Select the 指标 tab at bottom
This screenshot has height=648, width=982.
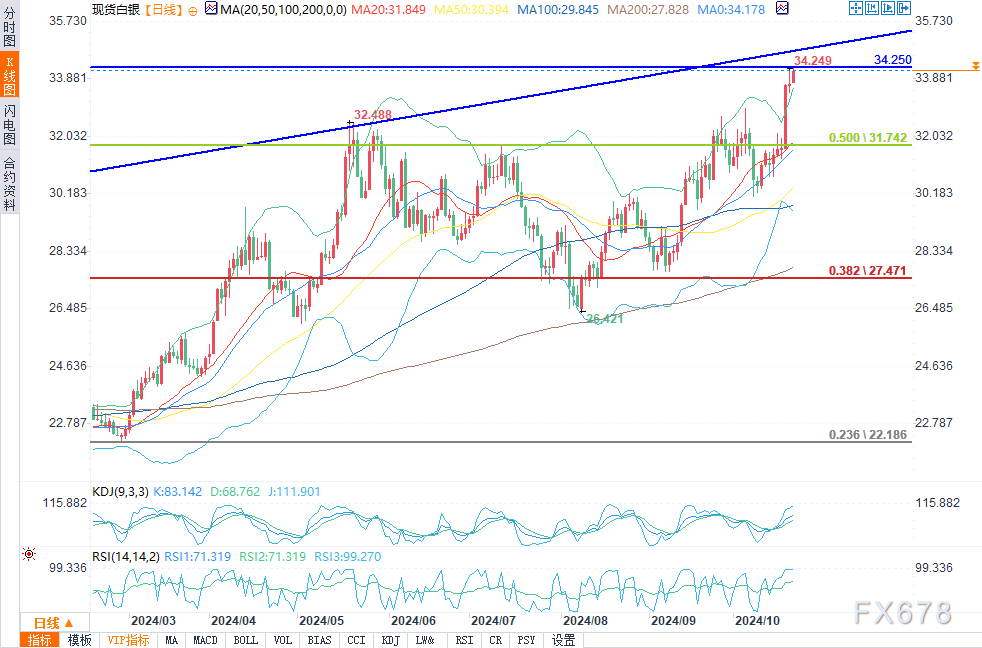coord(39,640)
